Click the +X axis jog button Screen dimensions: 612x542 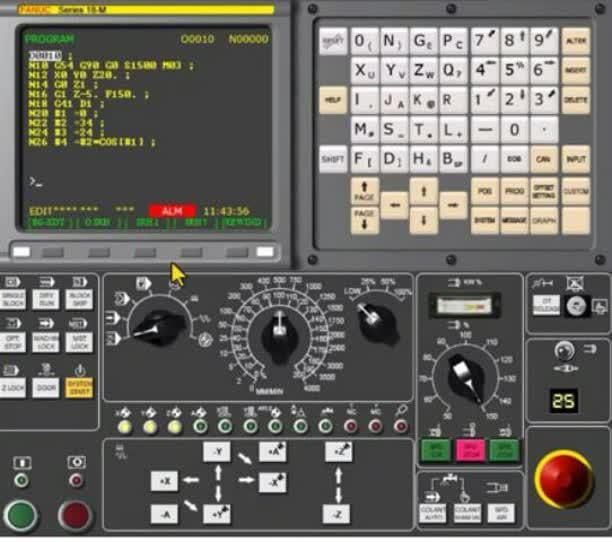[x=164, y=481]
